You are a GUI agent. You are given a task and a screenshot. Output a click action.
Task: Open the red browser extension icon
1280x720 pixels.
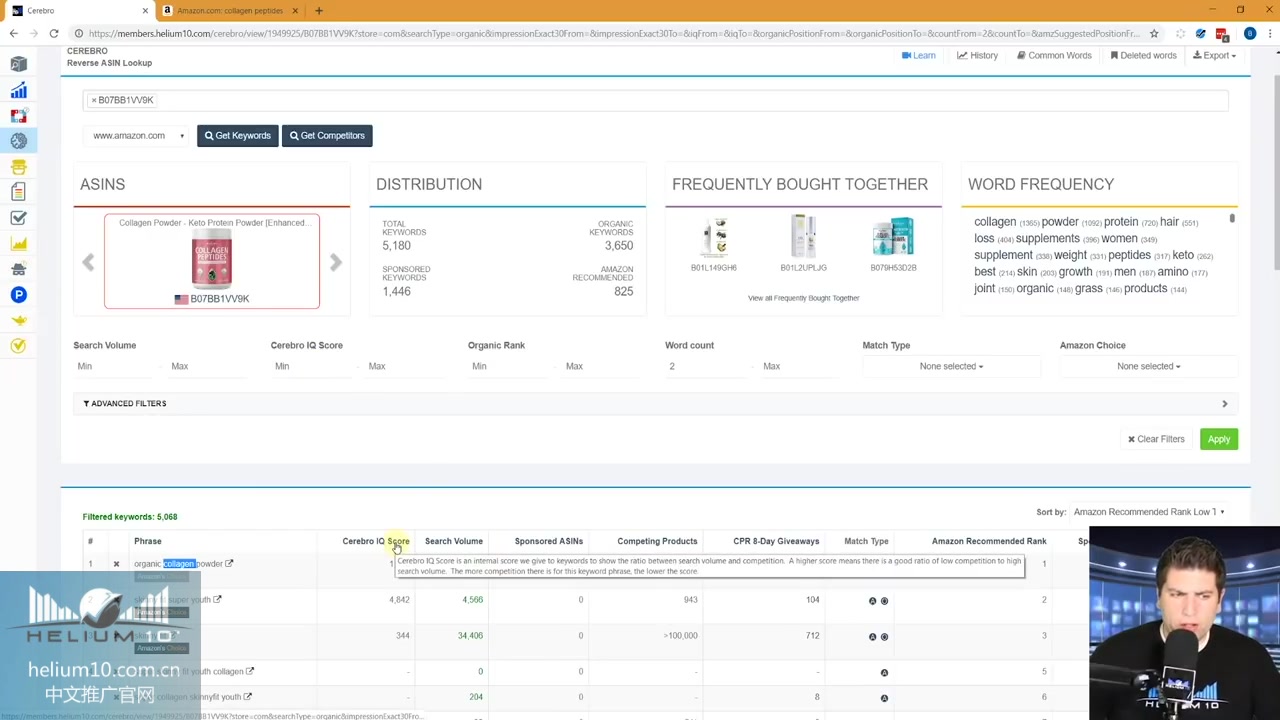[1222, 34]
